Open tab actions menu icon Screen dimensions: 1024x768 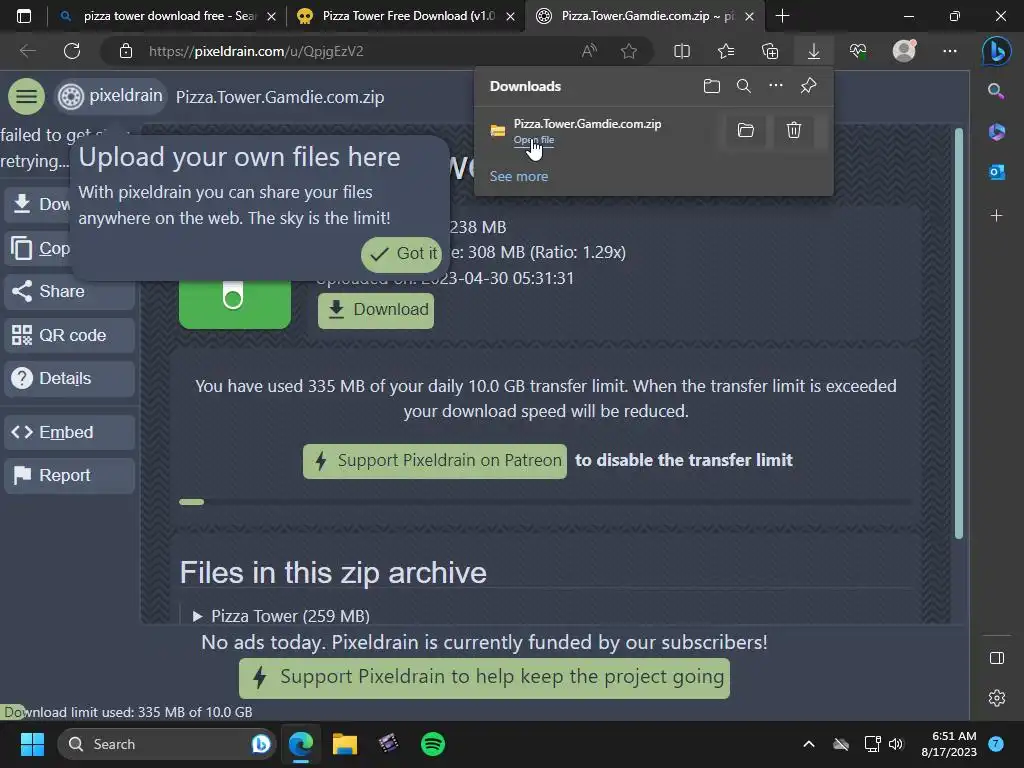pyautogui.click(x=24, y=16)
